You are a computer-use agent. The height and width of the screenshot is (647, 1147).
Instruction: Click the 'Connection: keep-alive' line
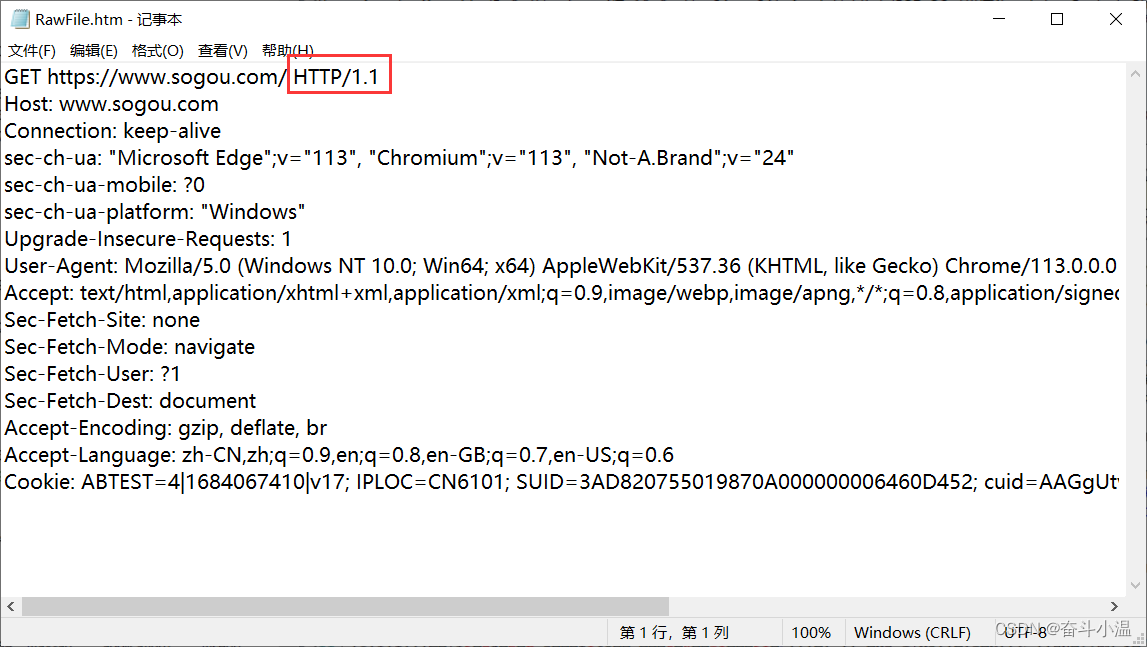113,131
